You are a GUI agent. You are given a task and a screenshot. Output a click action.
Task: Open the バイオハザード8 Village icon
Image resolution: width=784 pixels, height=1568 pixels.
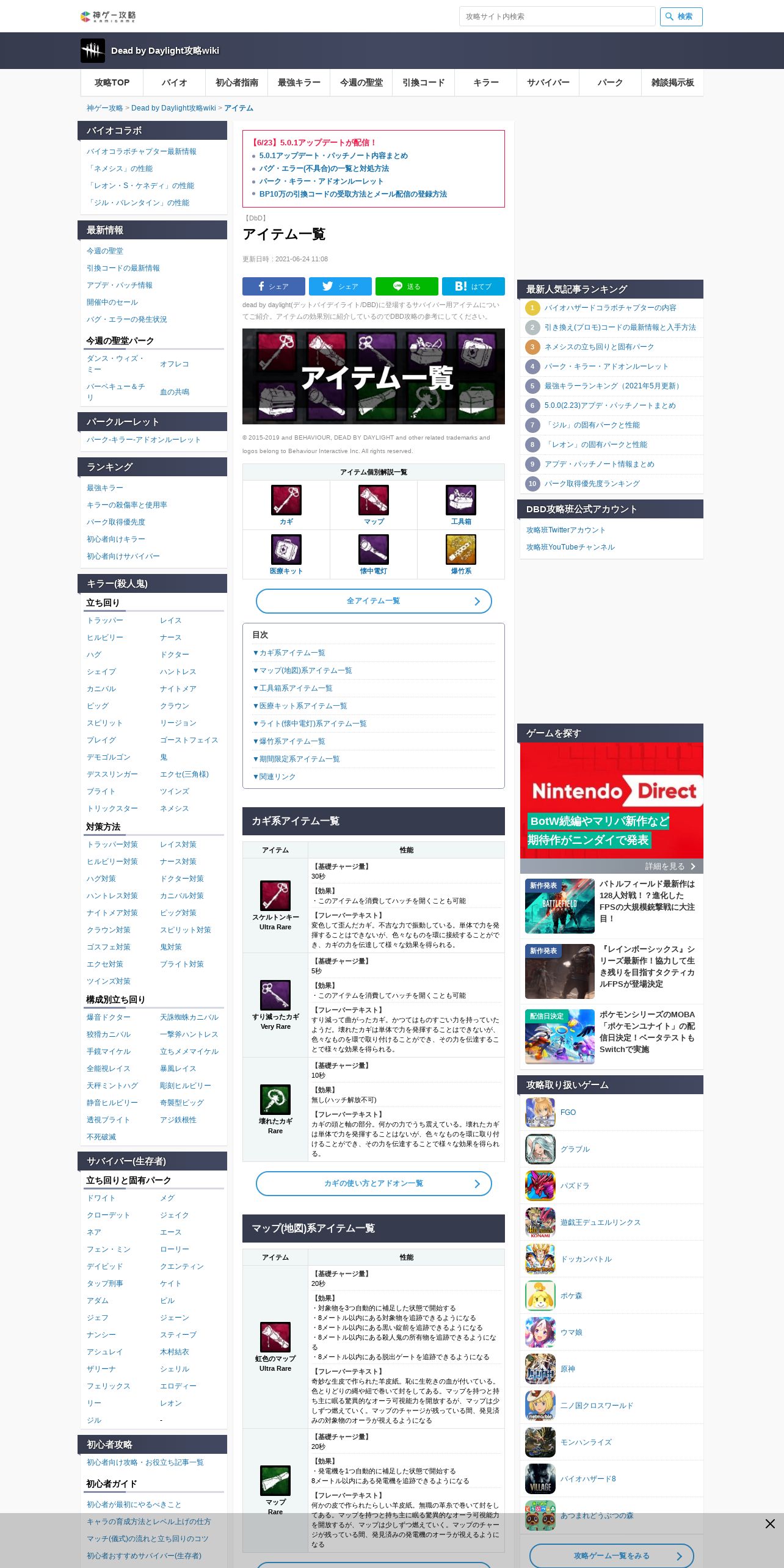pos(540,1479)
